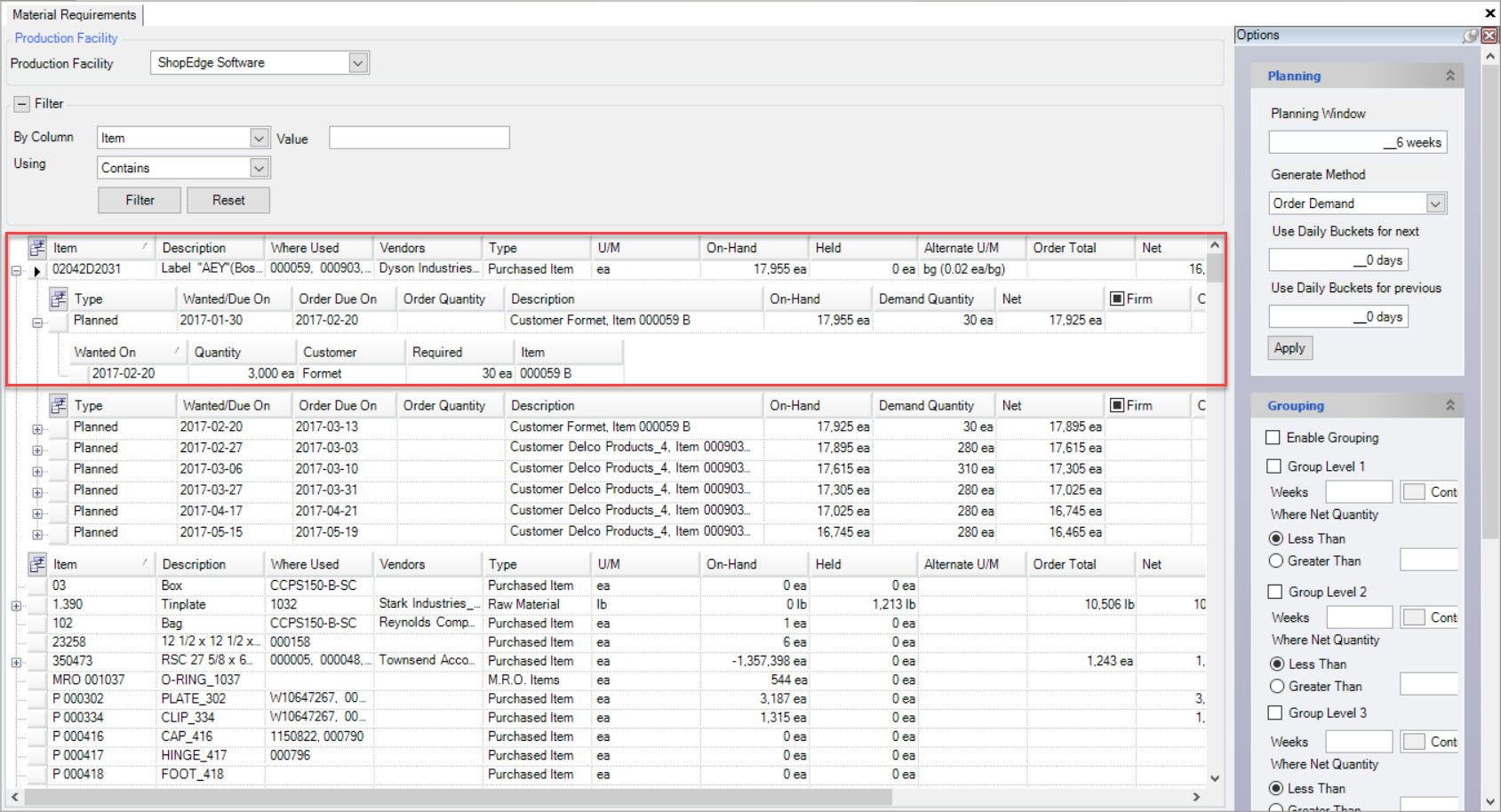
Task: Select Less Than under Group Level 2
Action: pos(1277,664)
